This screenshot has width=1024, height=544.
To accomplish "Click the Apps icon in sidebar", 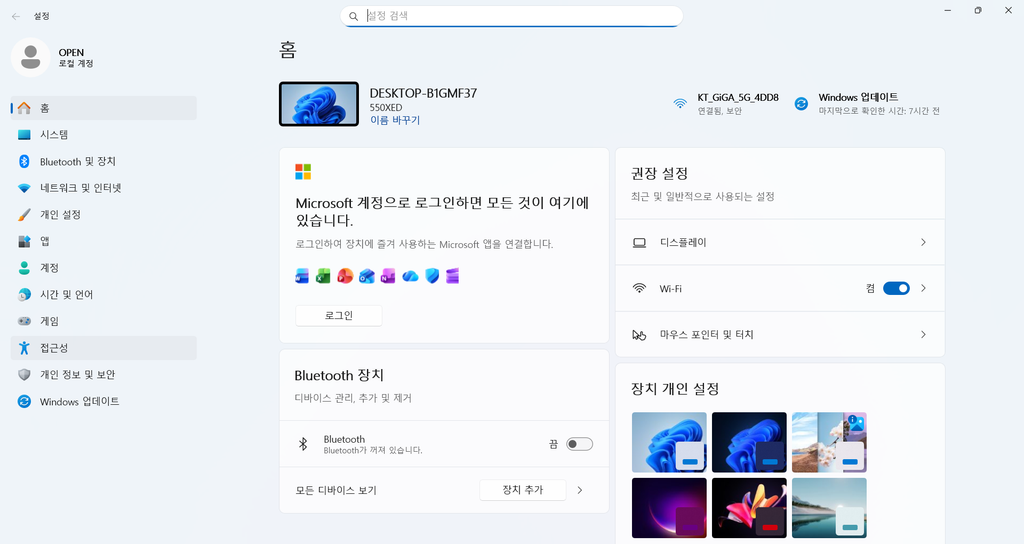I will (x=24, y=242).
